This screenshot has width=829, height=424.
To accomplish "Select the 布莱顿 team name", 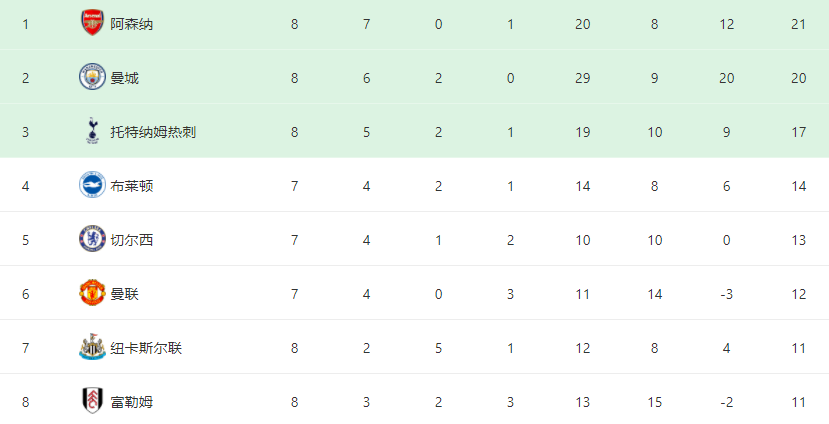I will coord(132,186).
